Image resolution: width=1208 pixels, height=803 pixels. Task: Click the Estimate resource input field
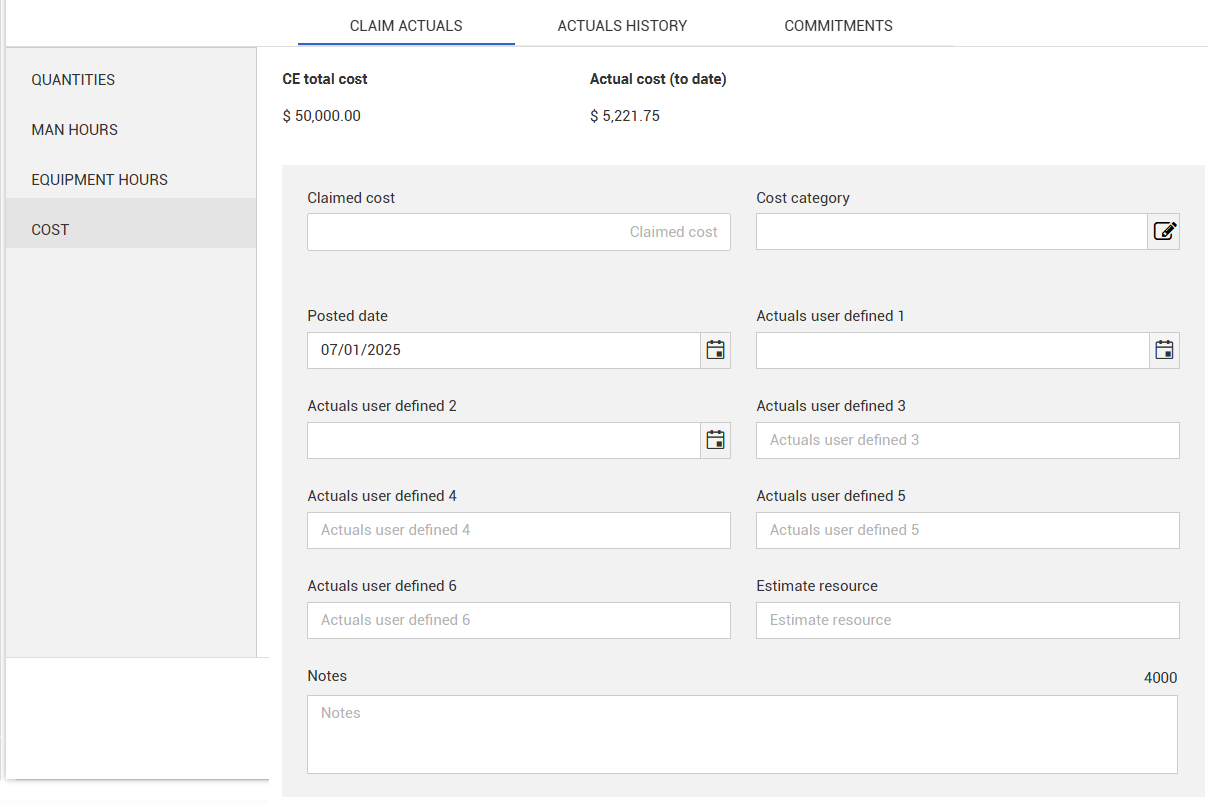pyautogui.click(x=967, y=620)
